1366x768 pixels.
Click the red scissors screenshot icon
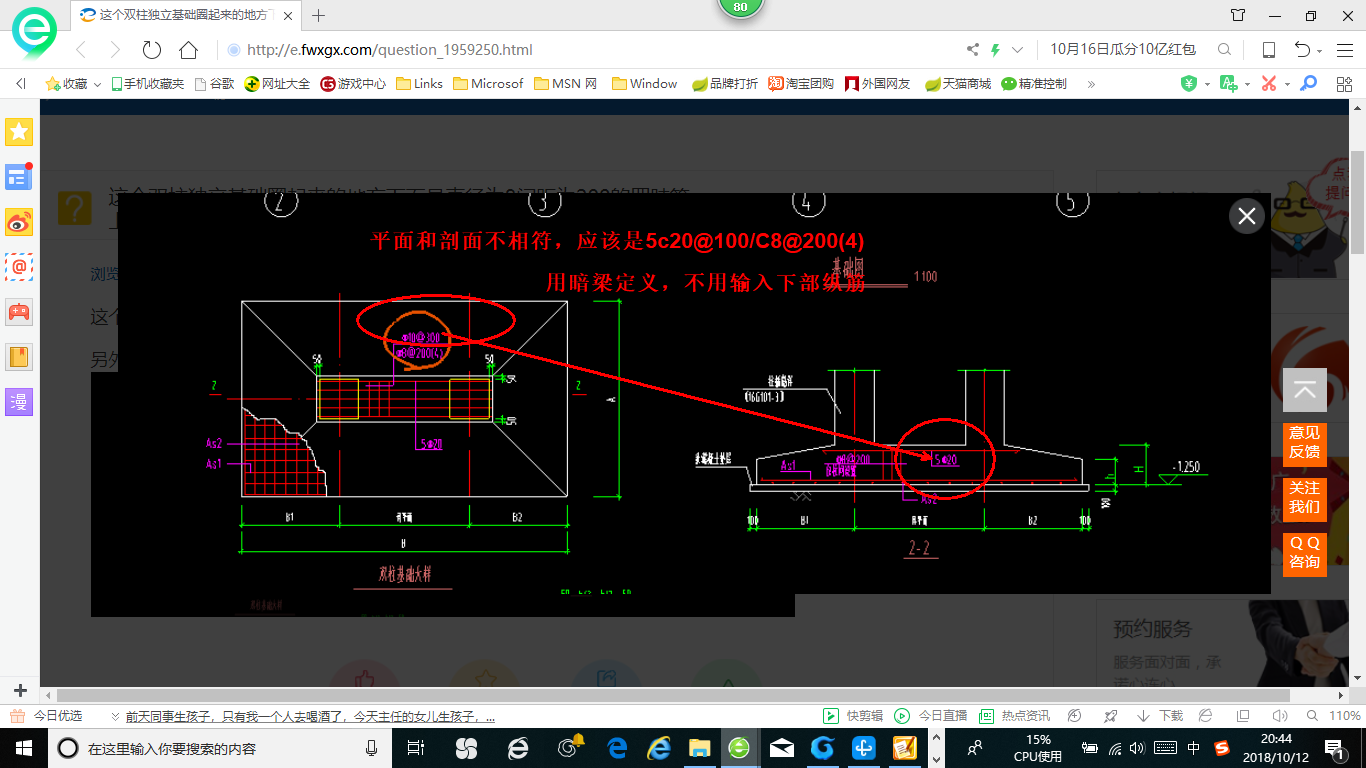(1269, 84)
